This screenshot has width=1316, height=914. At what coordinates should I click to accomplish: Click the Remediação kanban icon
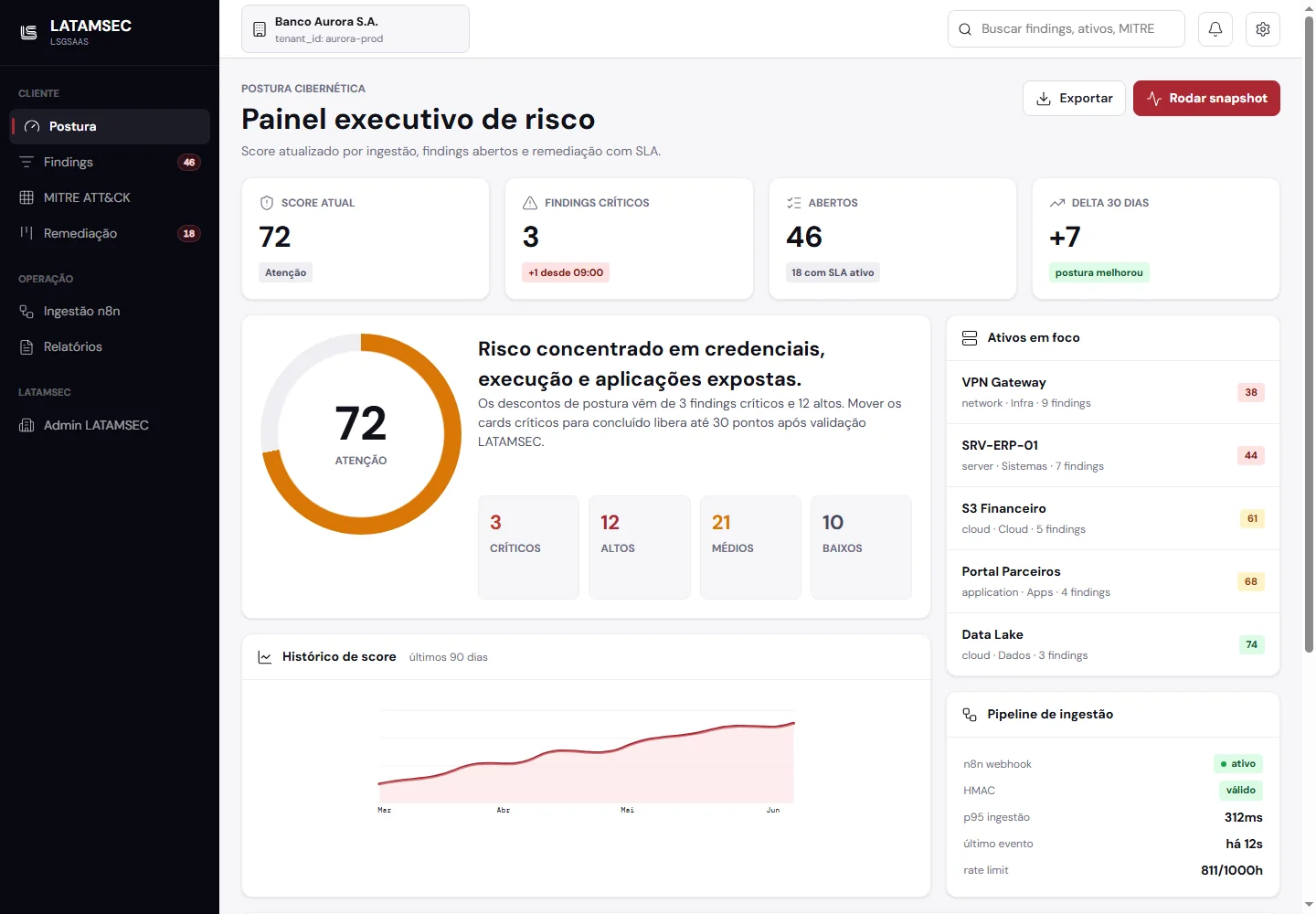[27, 233]
